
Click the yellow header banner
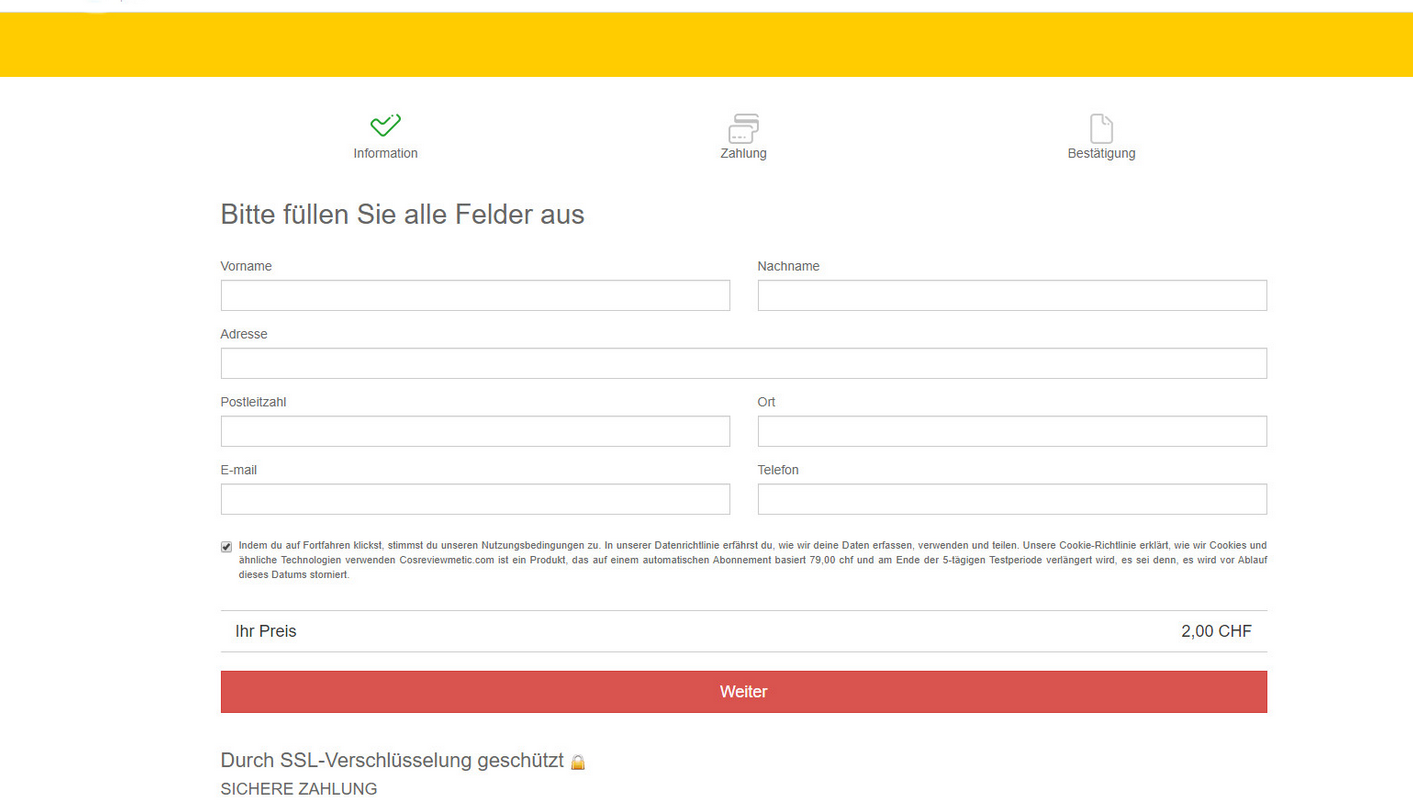click(706, 45)
